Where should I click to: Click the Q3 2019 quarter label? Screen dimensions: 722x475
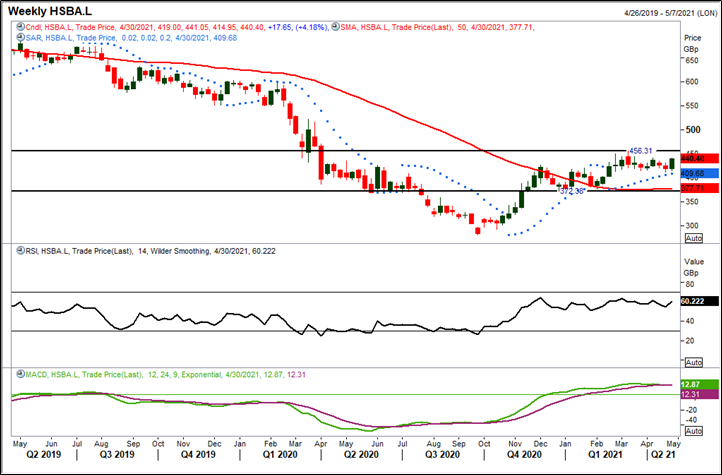pos(116,455)
